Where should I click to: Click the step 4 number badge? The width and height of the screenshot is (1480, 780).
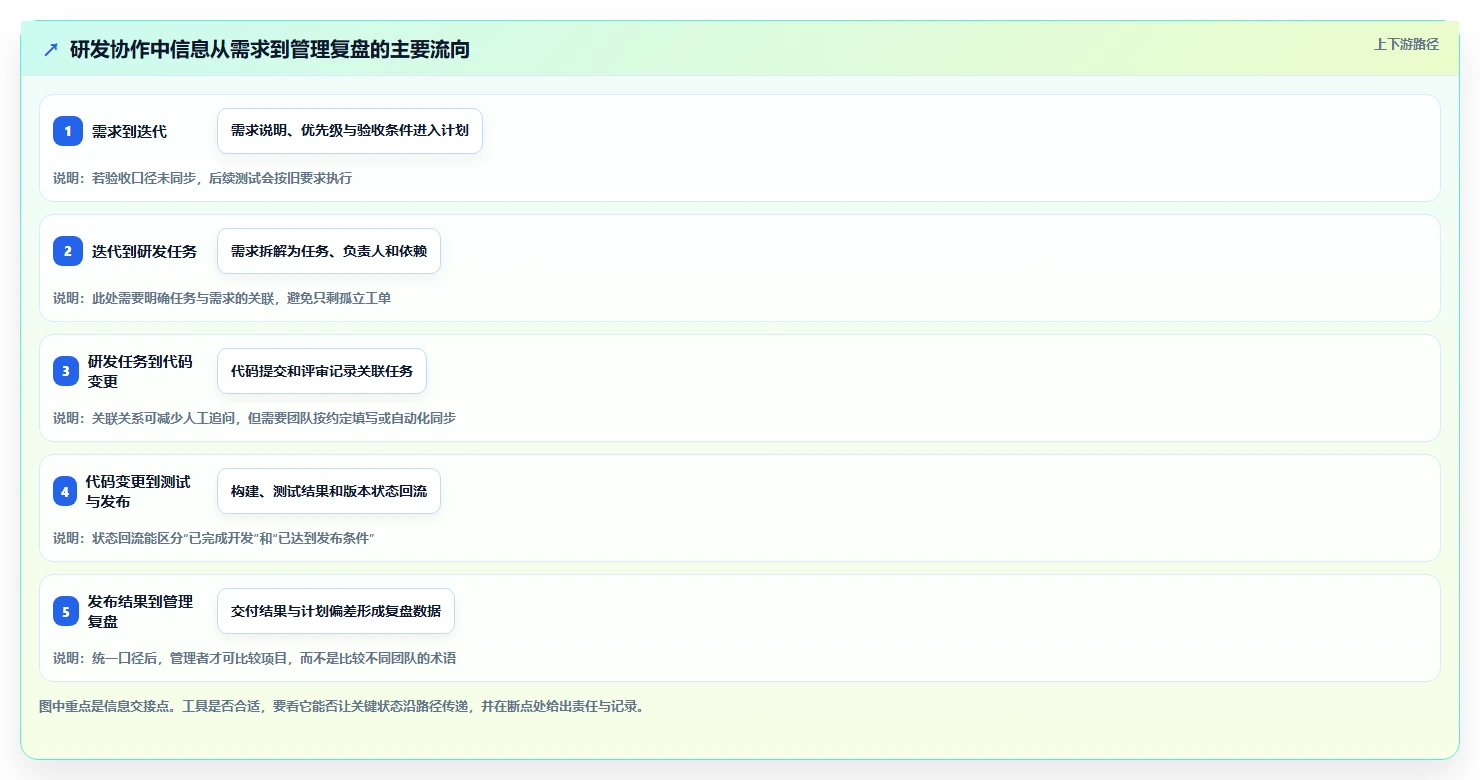pos(65,491)
